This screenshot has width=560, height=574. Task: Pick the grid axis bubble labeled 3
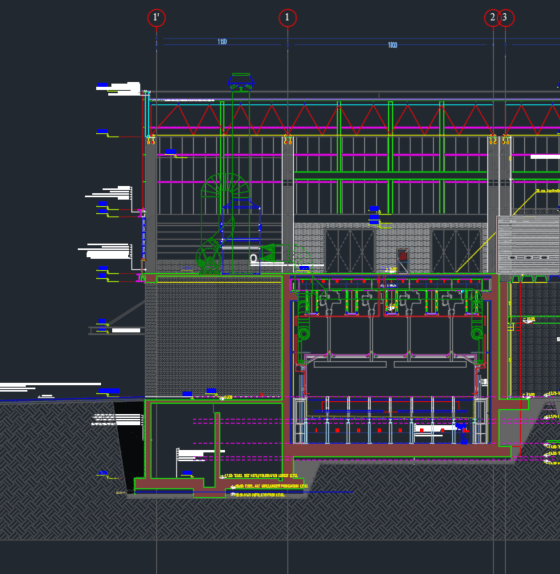pyautogui.click(x=506, y=18)
